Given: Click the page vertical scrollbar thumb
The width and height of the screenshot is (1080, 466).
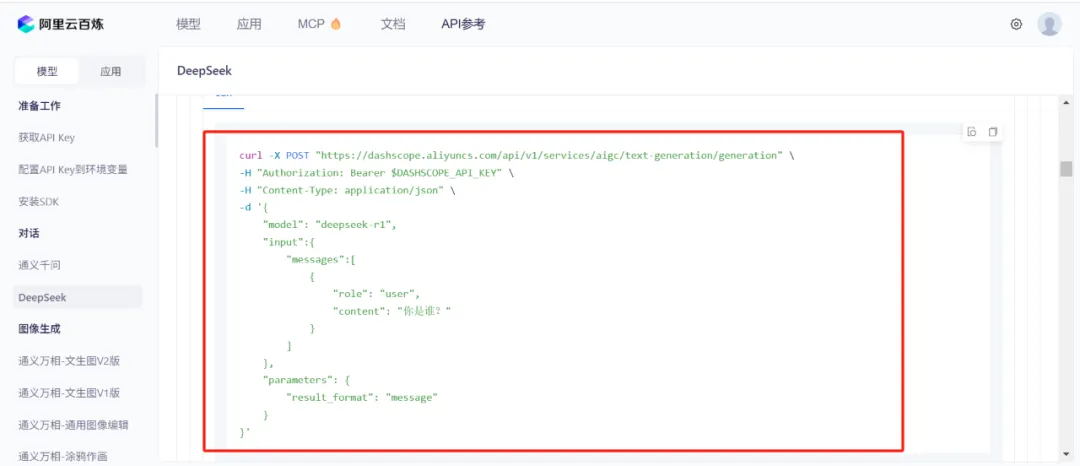Looking at the screenshot, I should 1066,169.
